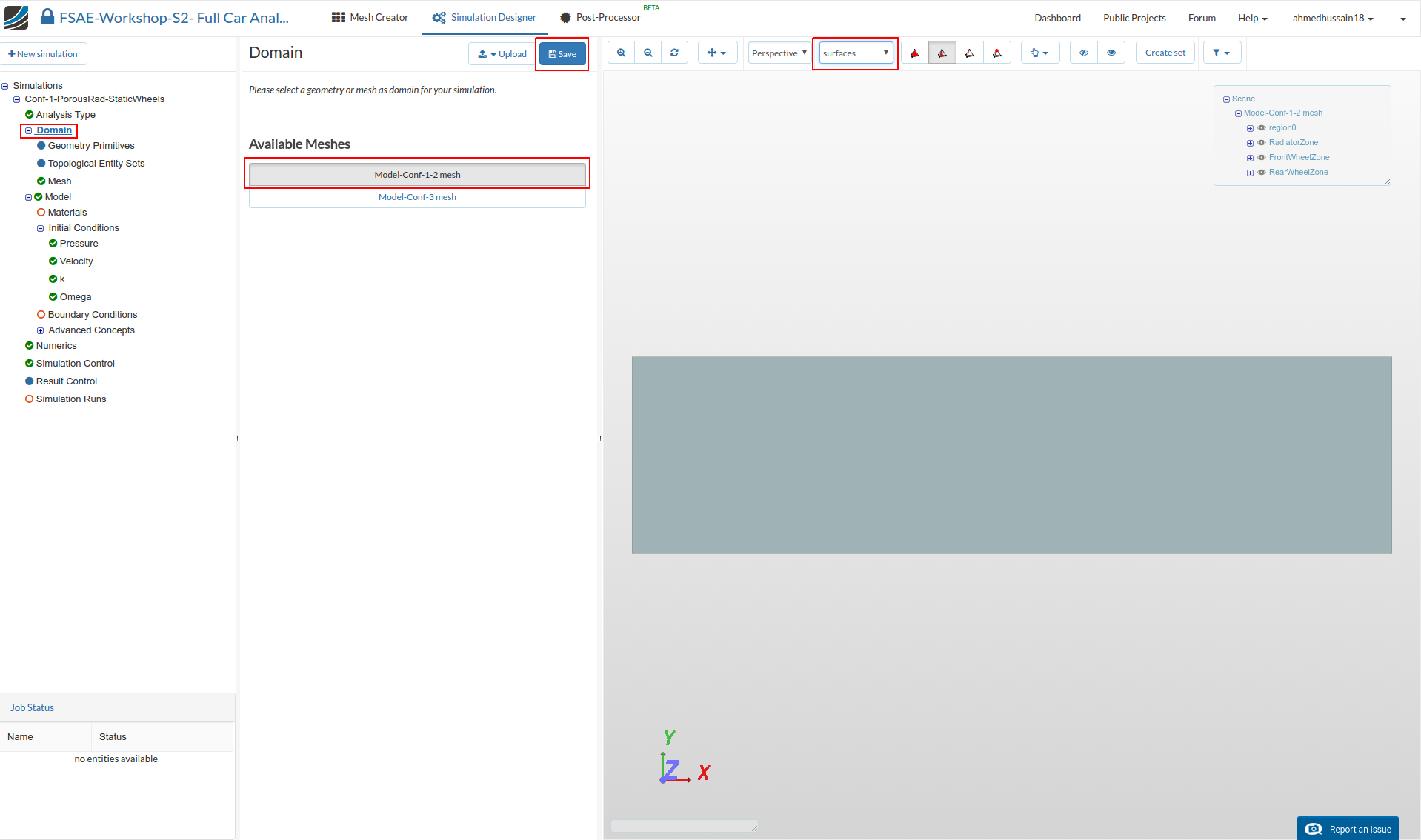1421x840 pixels.
Task: Open the pointer selection tool dropdown
Action: 1040,53
